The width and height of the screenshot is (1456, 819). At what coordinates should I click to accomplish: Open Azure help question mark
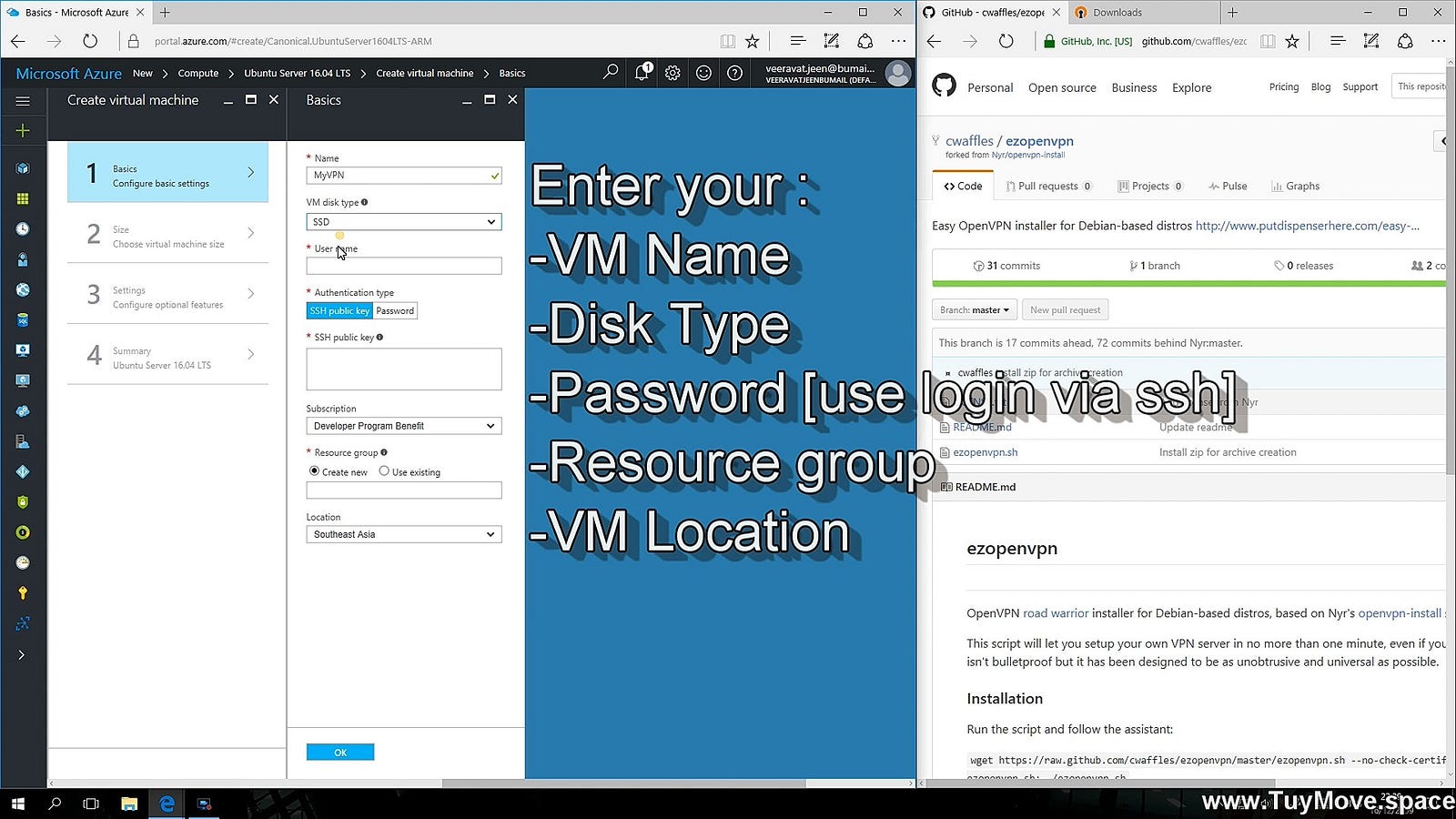coord(734,73)
